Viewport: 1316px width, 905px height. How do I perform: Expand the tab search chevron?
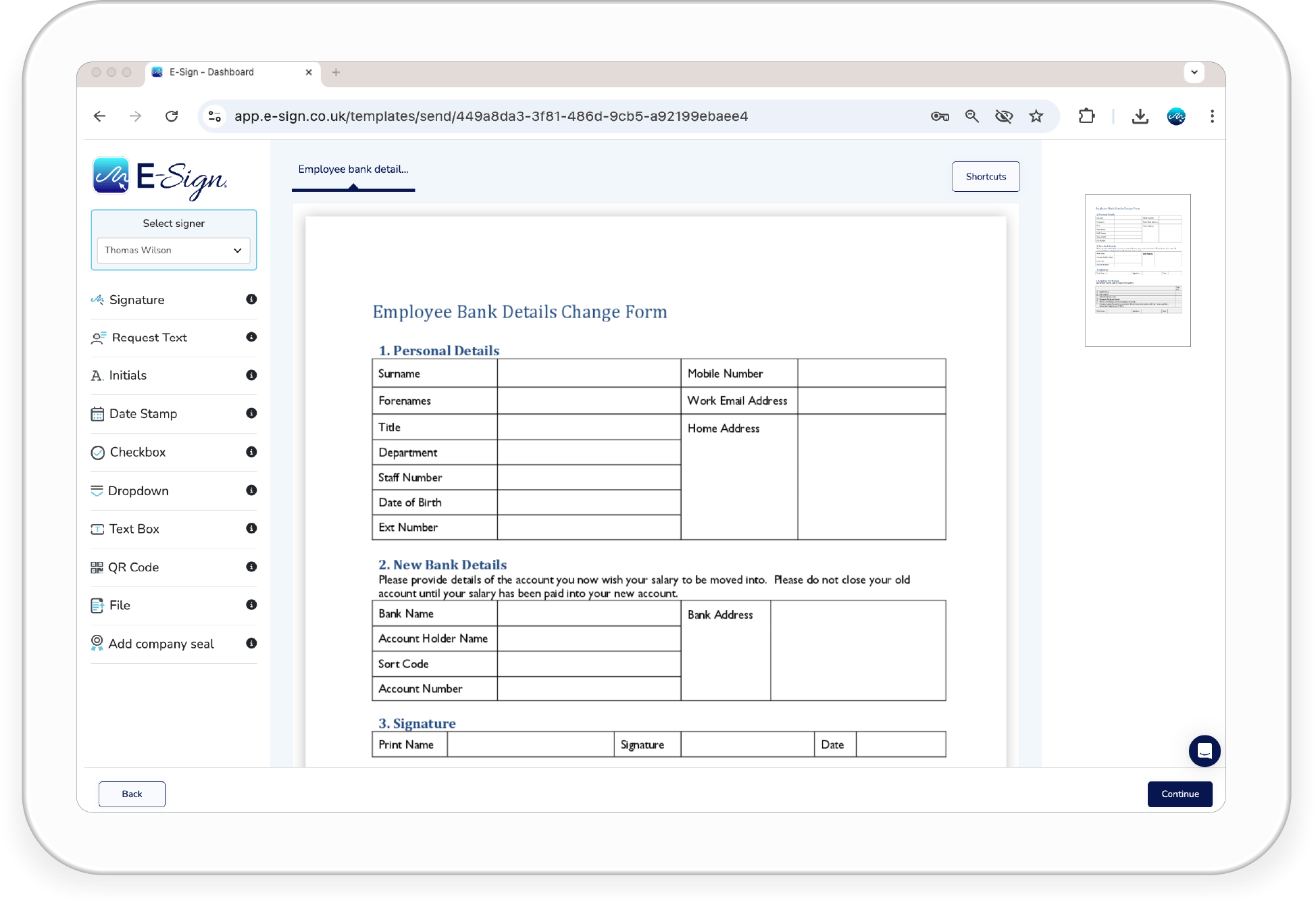coord(1194,72)
